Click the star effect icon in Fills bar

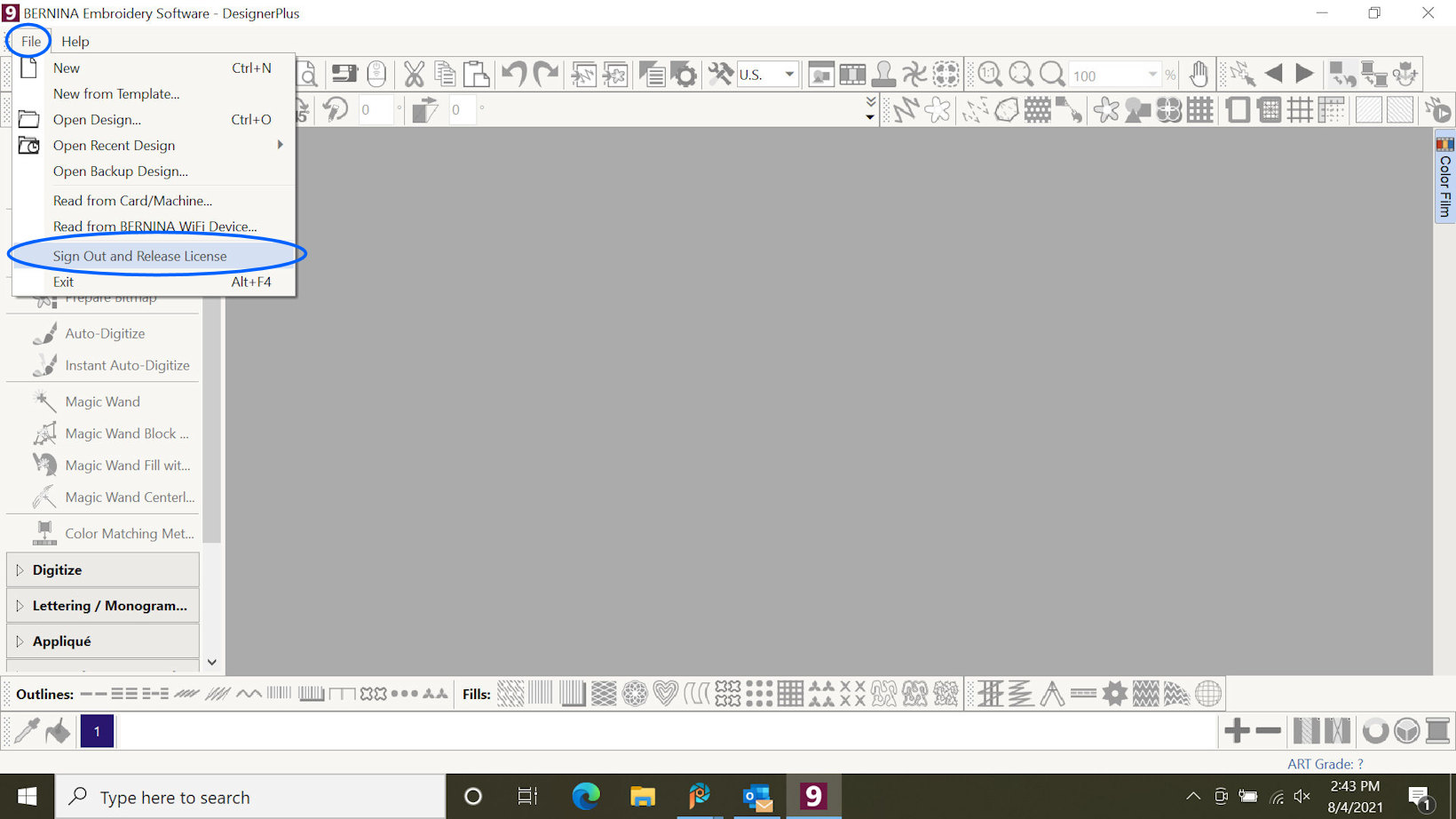1114,693
